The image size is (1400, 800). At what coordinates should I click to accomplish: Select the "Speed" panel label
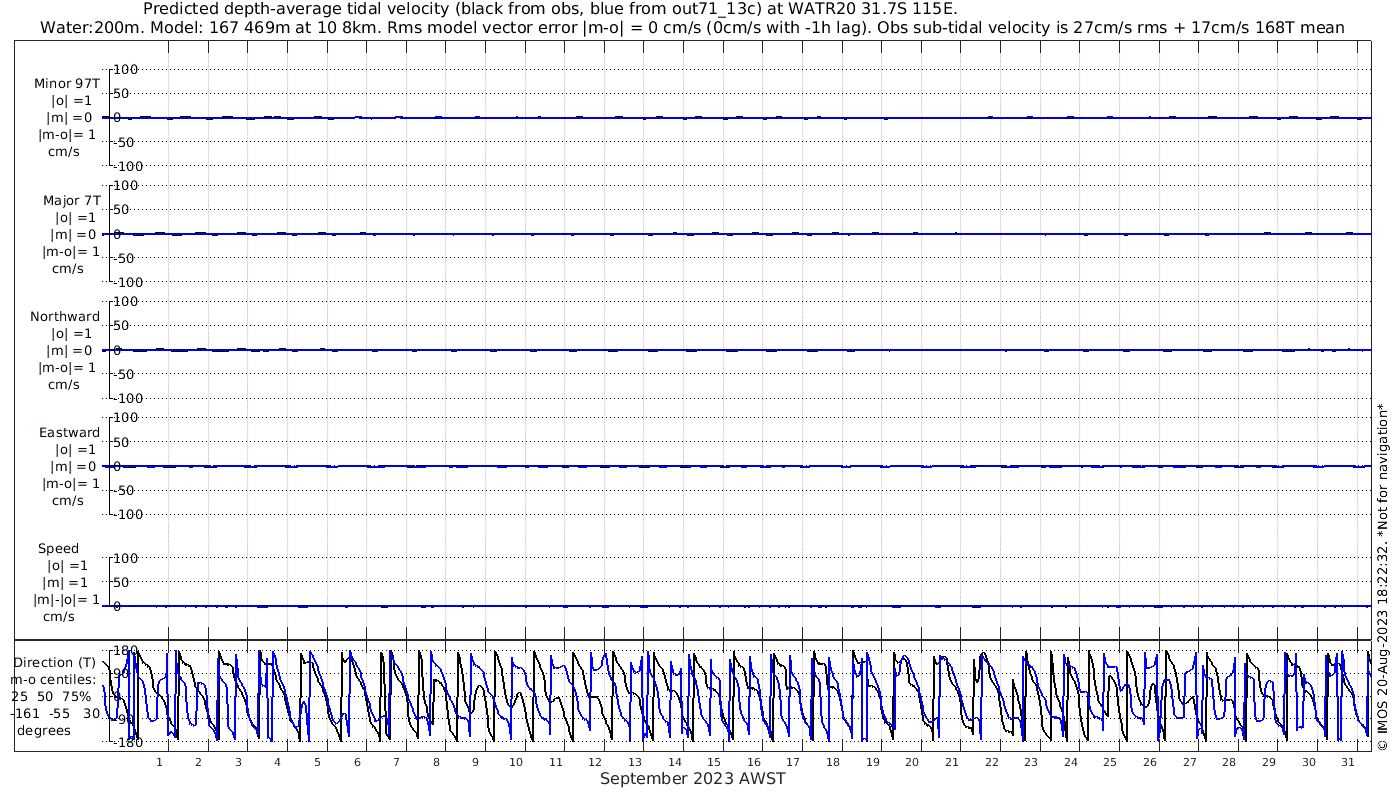click(x=58, y=548)
